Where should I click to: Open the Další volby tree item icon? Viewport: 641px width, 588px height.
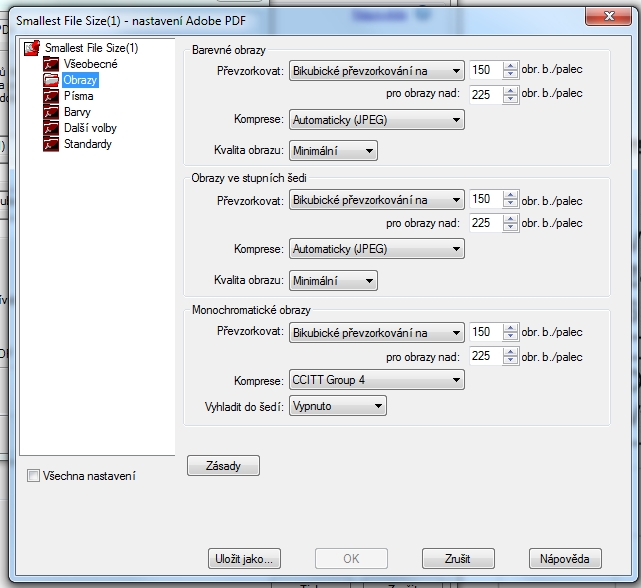51,128
